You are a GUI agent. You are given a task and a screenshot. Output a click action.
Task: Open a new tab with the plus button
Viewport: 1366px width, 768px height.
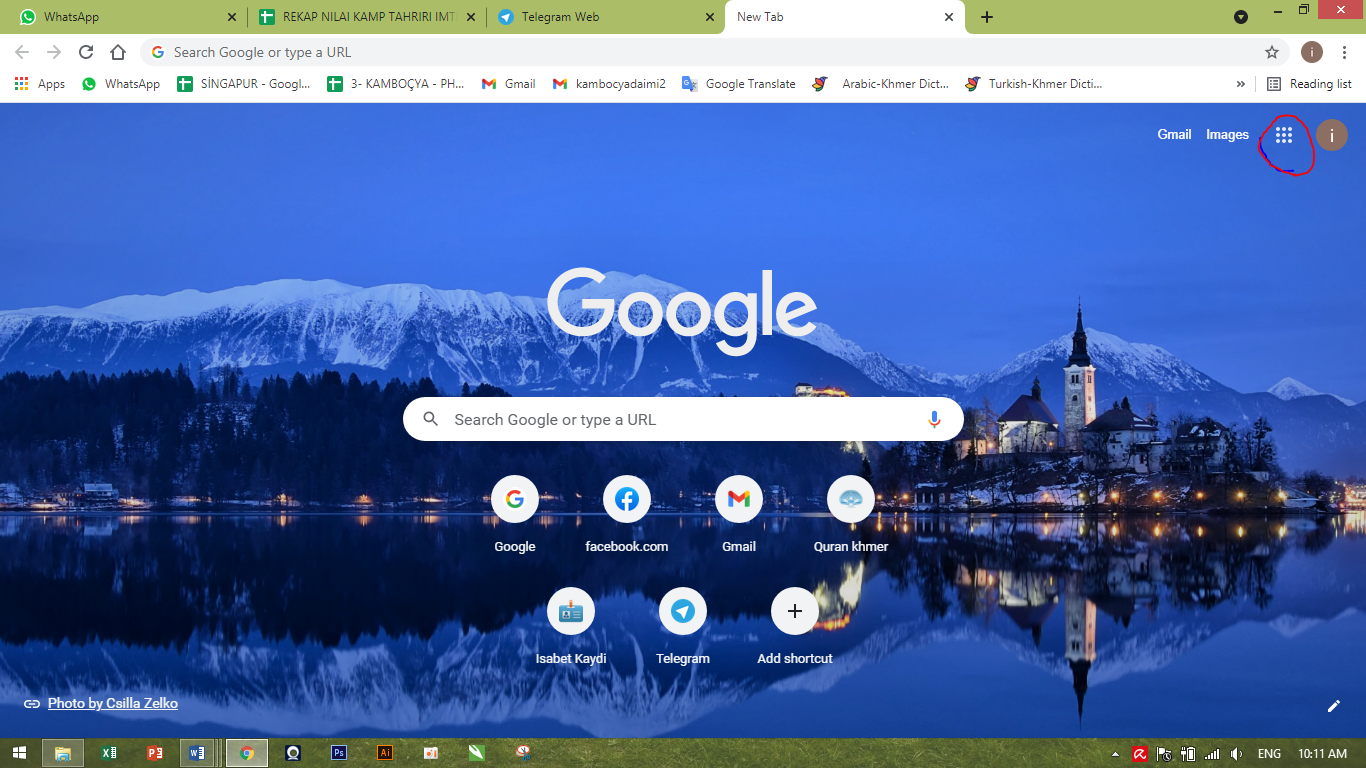click(987, 17)
